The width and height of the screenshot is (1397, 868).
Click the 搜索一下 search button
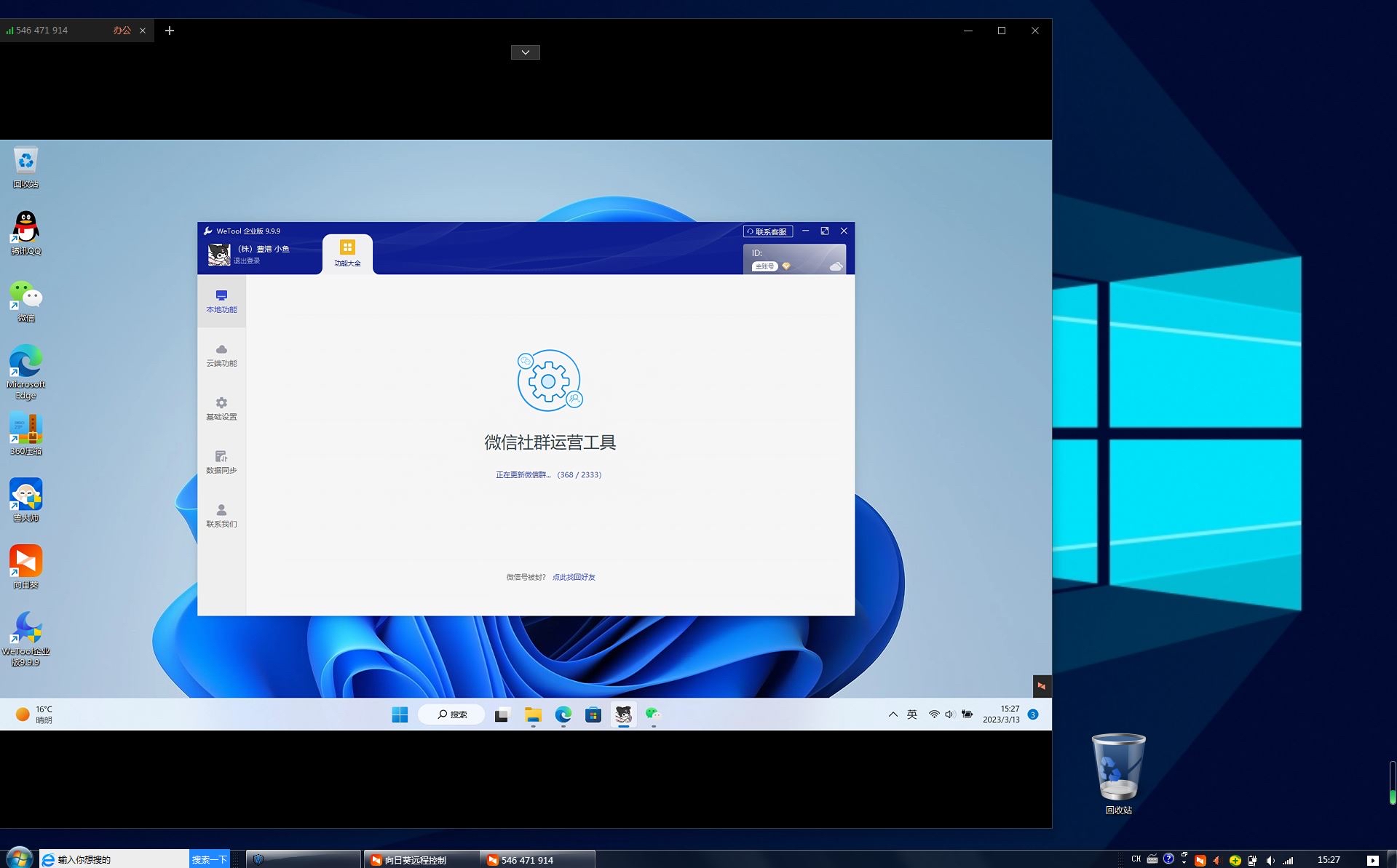coord(210,859)
